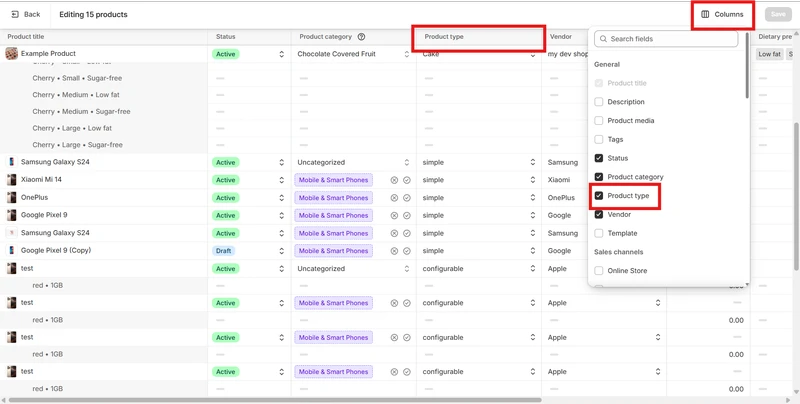
Task: Open Status dropdown for OnePlus
Action: click(x=282, y=198)
